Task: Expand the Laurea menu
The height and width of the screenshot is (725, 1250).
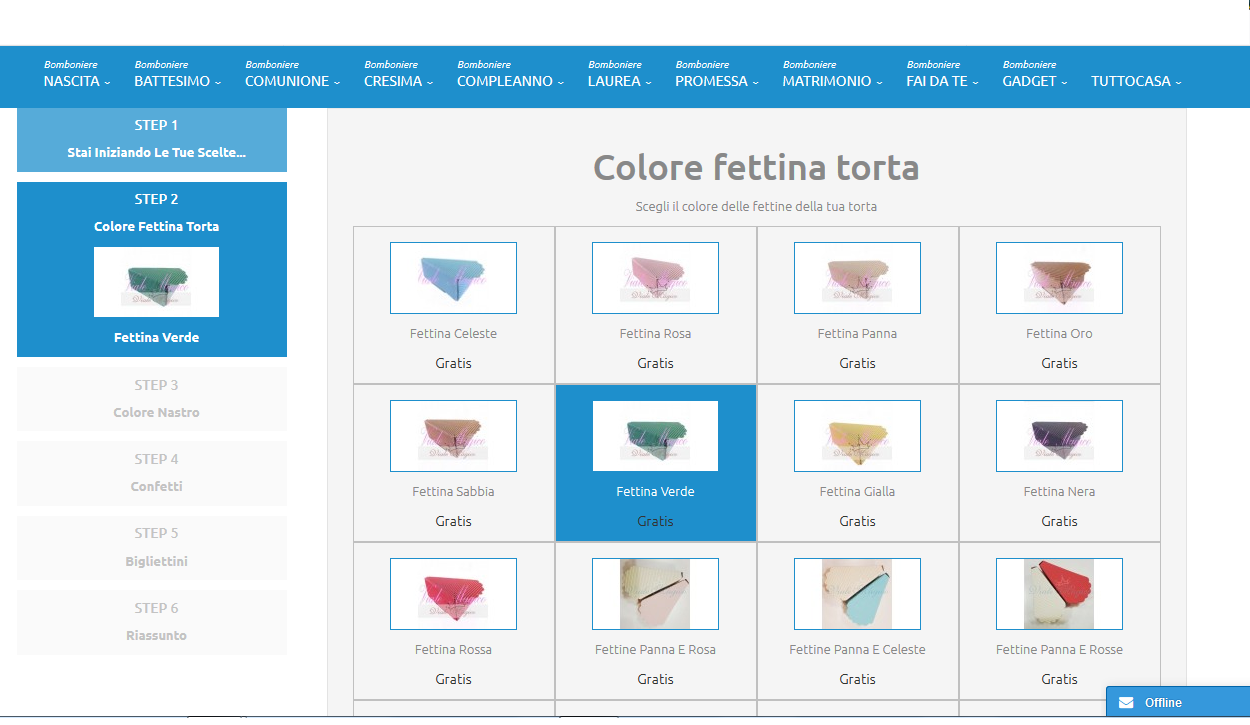Action: (620, 74)
